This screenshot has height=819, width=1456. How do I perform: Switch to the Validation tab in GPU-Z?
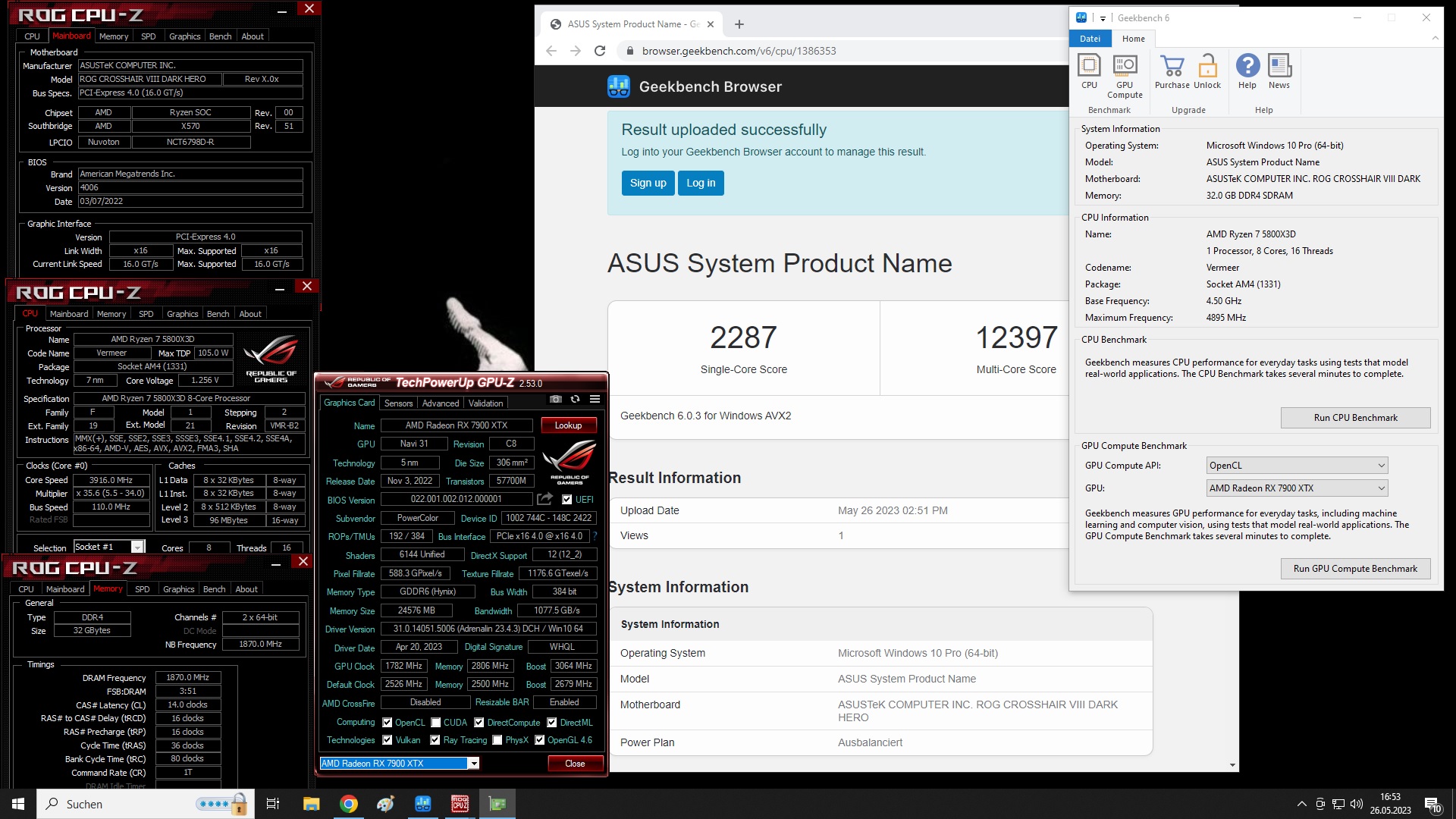pyautogui.click(x=485, y=403)
